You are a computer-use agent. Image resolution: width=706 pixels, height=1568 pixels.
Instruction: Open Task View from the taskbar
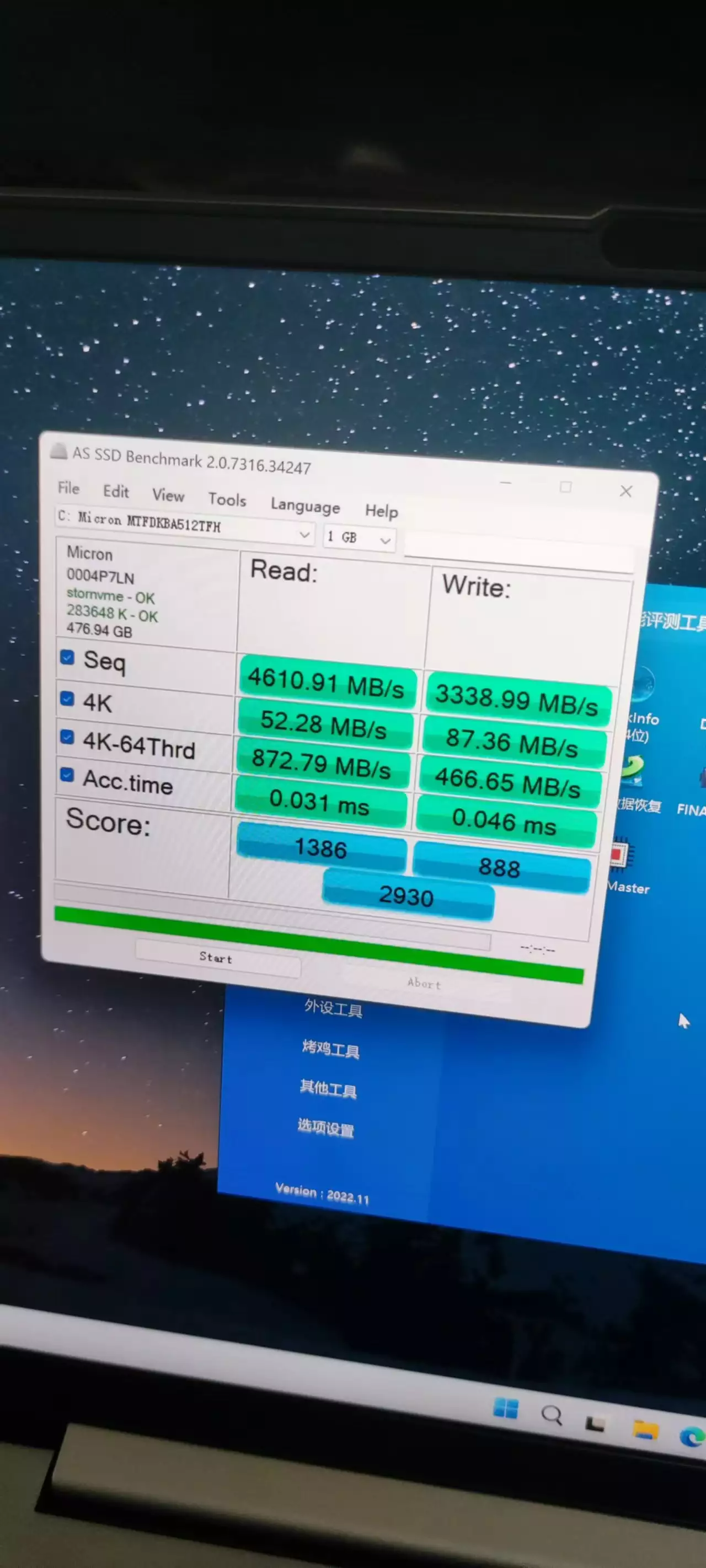click(x=595, y=1422)
